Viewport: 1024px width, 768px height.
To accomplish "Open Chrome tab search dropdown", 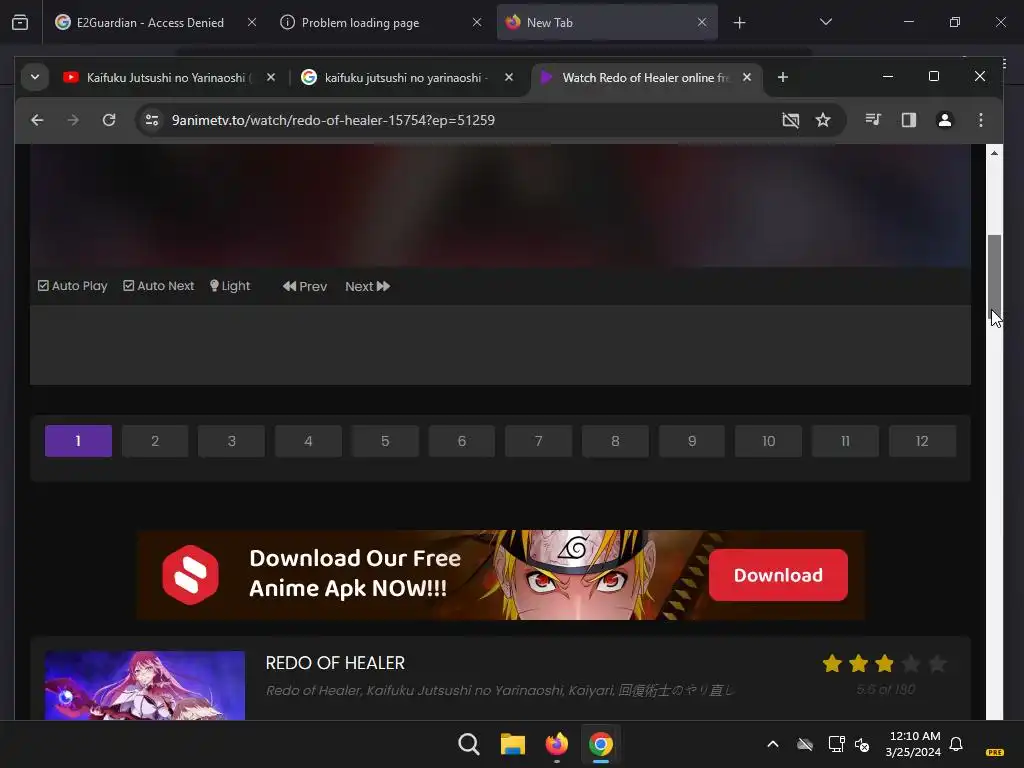I will [35, 77].
